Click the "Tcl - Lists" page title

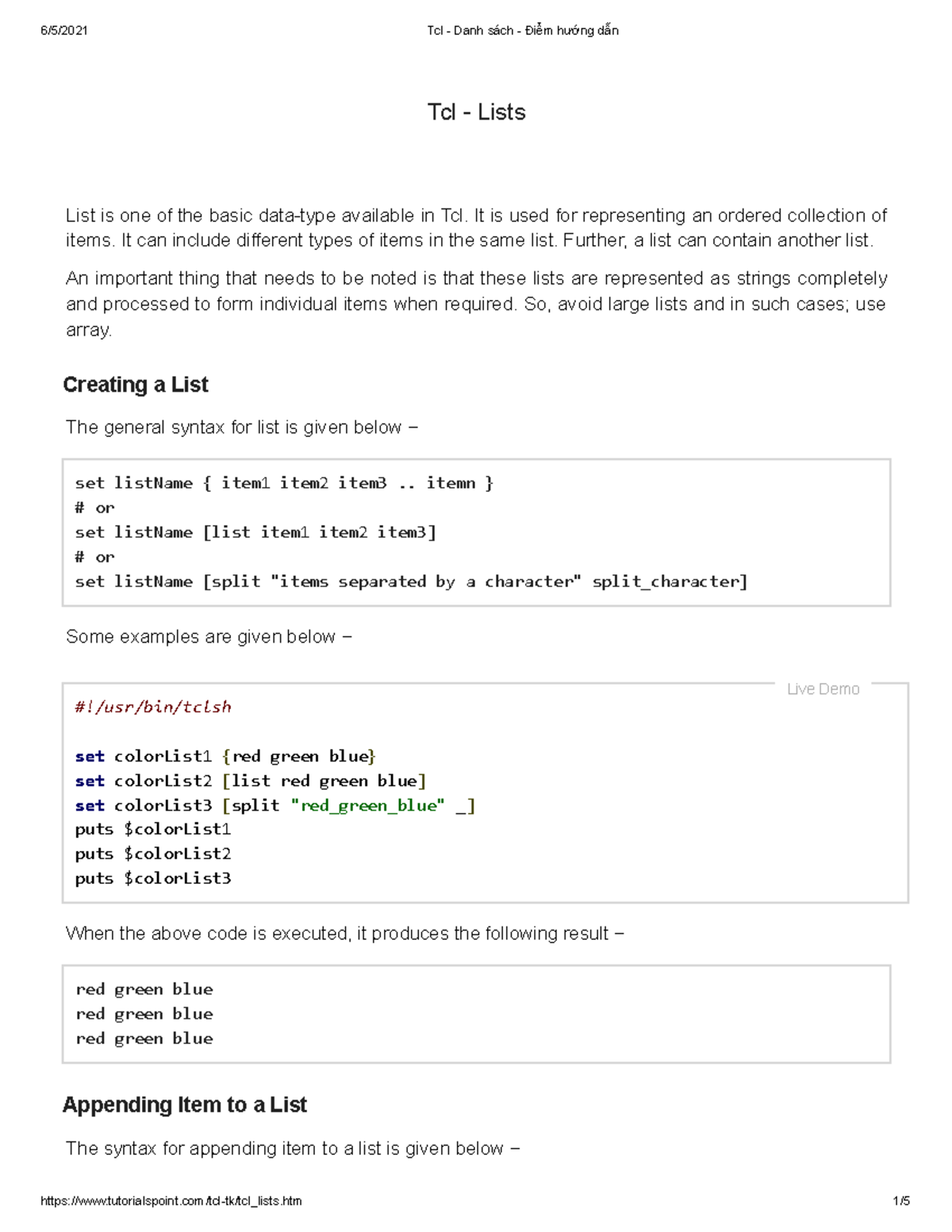click(x=476, y=112)
